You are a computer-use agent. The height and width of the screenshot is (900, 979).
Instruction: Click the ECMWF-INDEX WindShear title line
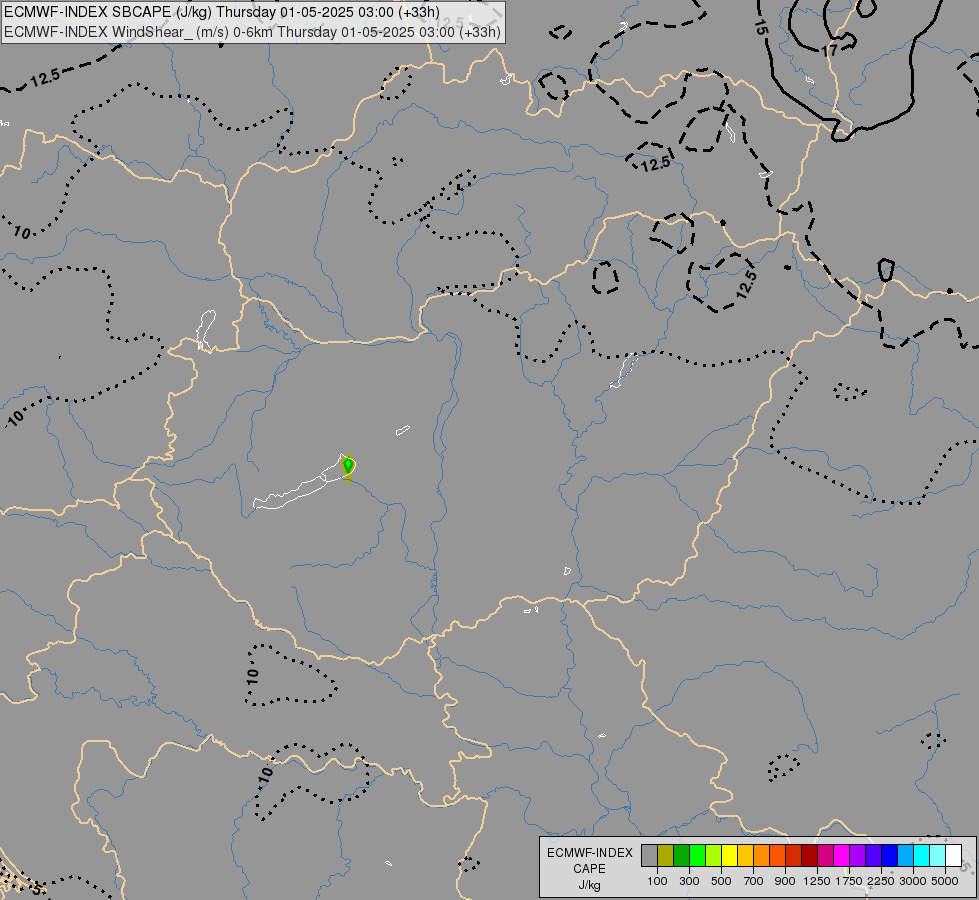252,32
